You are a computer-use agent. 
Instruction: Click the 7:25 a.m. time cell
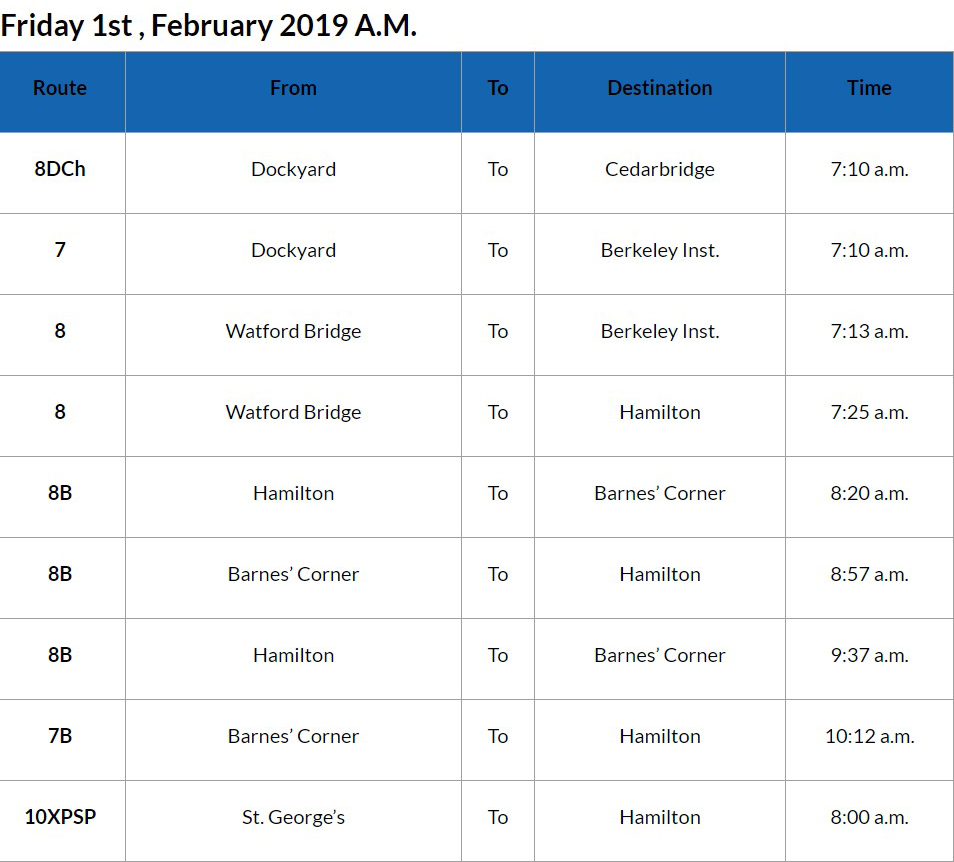(x=869, y=412)
